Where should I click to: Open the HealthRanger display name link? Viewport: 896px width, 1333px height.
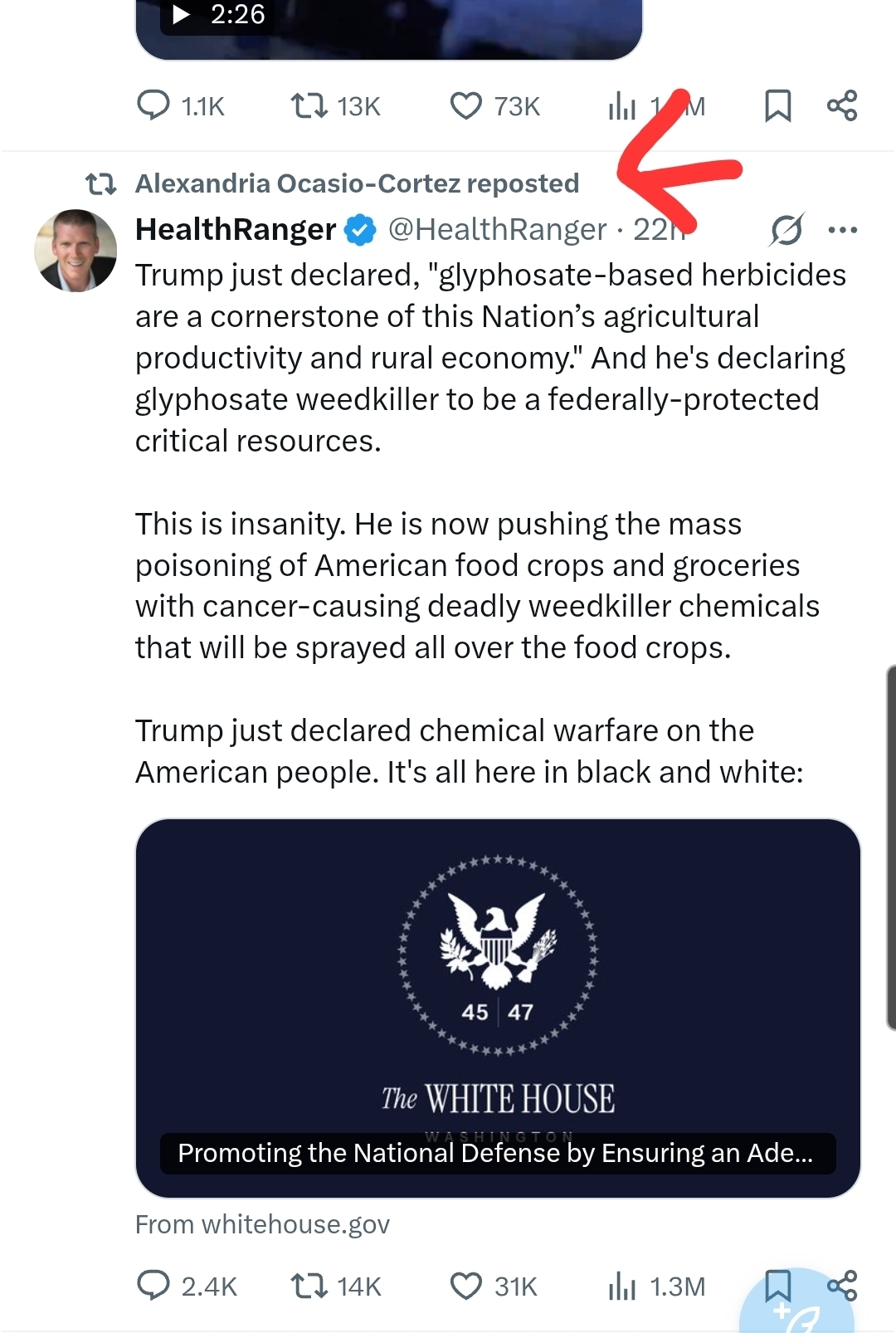[x=236, y=230]
